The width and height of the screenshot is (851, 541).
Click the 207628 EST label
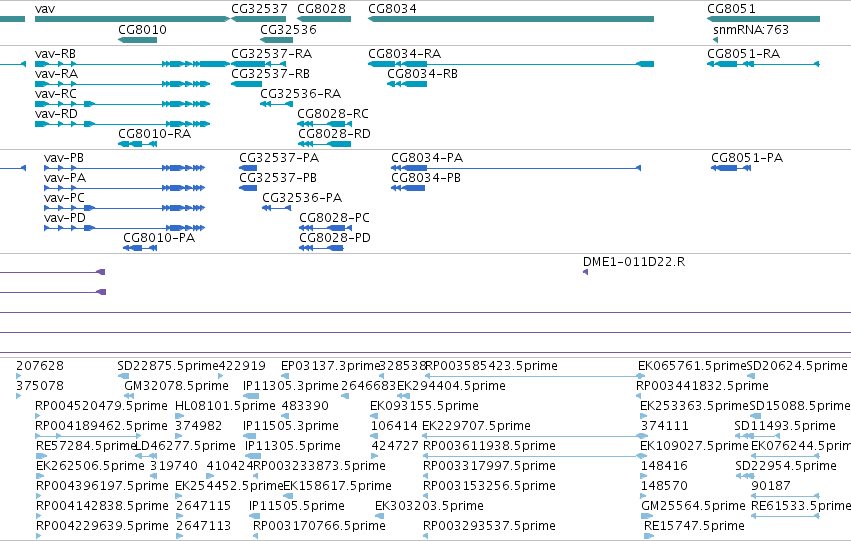[x=40, y=366]
